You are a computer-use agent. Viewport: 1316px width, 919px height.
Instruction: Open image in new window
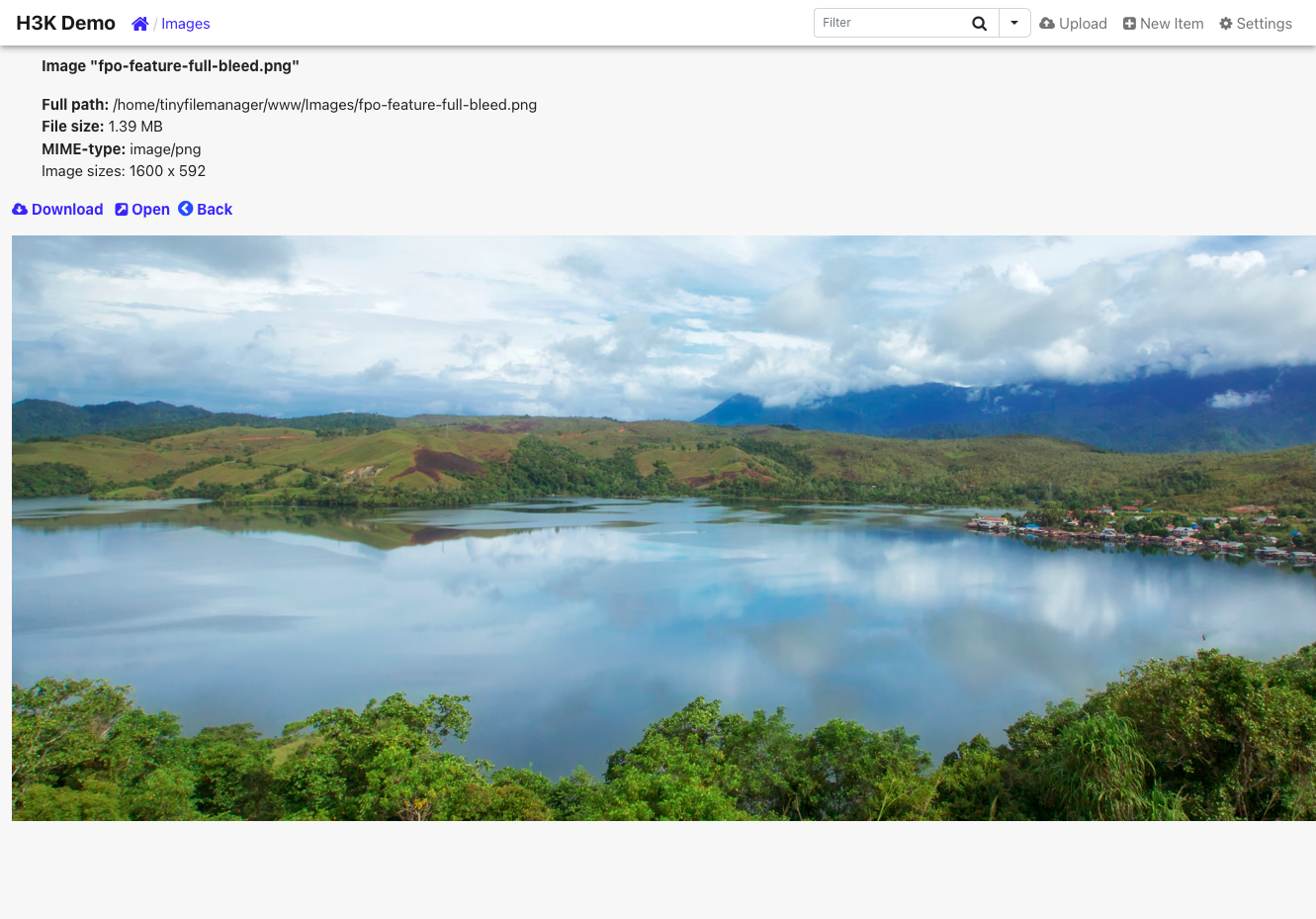pos(142,210)
